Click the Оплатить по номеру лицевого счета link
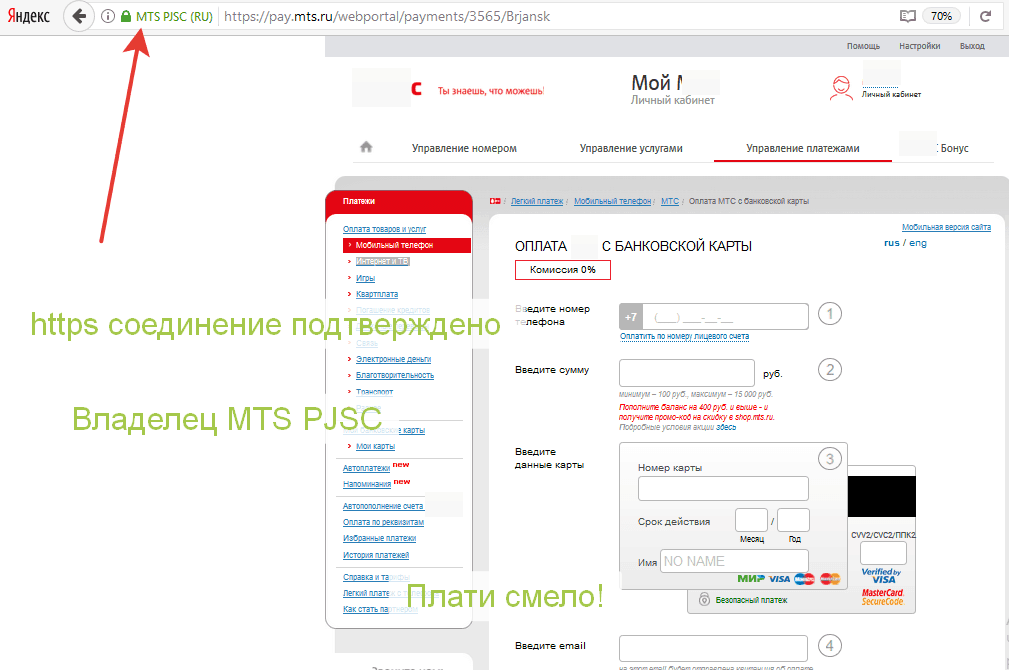This screenshot has width=1009, height=670. (684, 336)
